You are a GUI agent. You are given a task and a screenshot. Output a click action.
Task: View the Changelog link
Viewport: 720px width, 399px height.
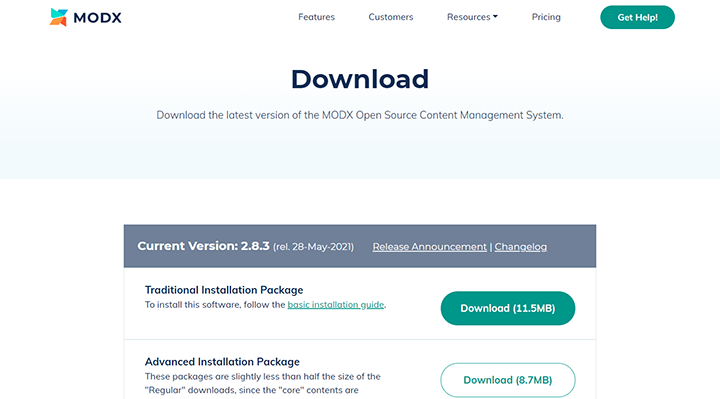(x=521, y=247)
